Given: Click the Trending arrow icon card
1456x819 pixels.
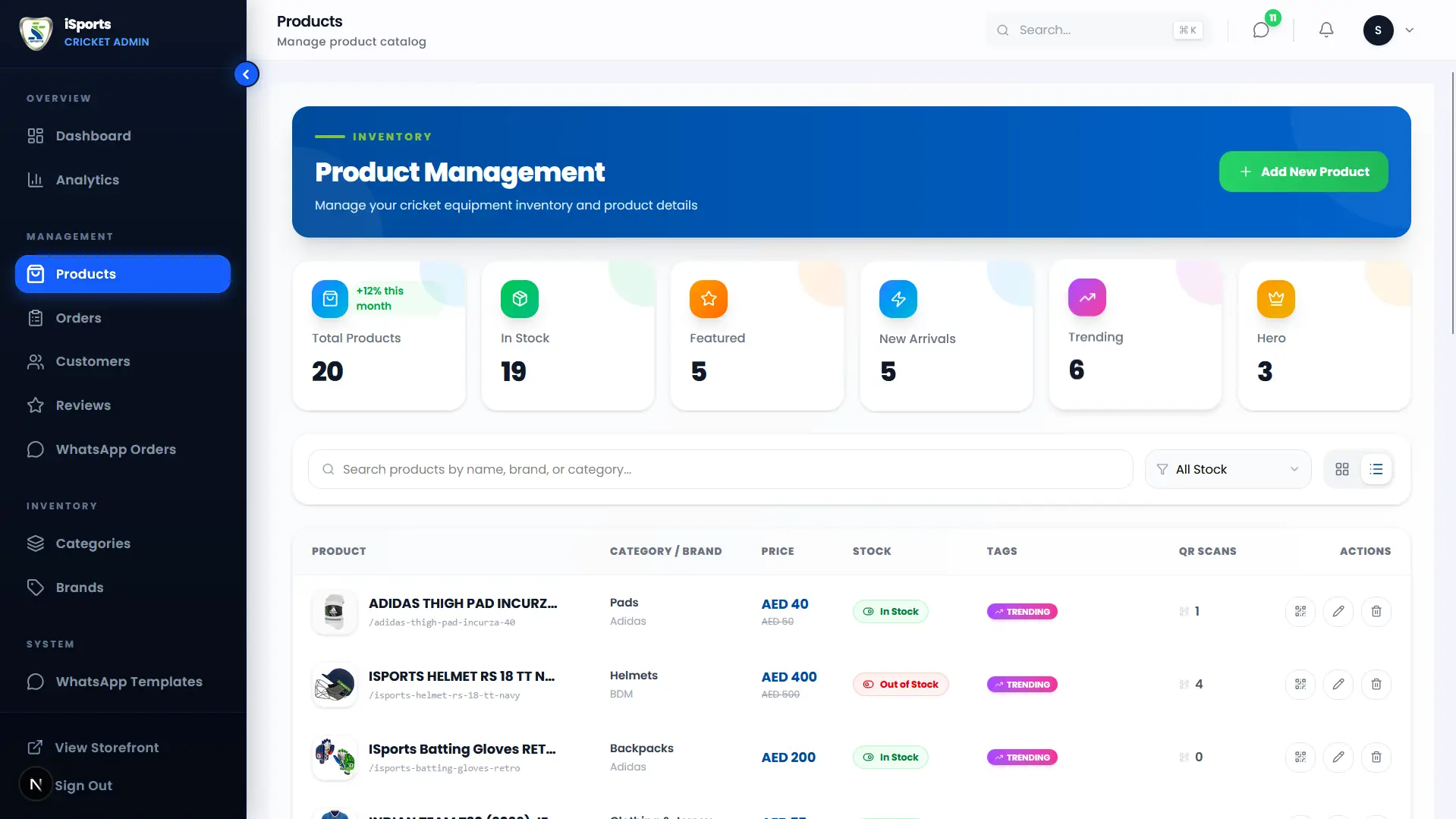Looking at the screenshot, I should 1087,298.
